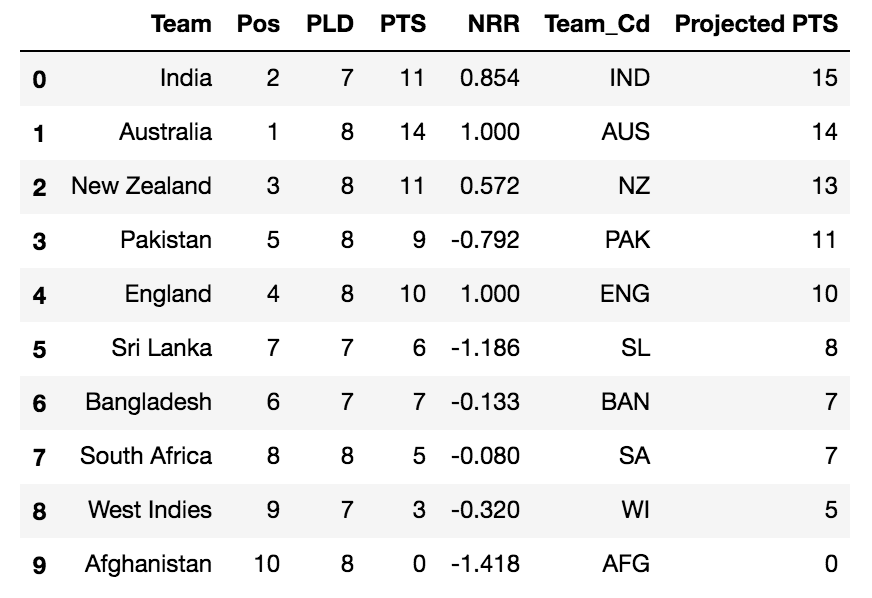
Task: Click the West Indies team cell
Action: coord(150,510)
